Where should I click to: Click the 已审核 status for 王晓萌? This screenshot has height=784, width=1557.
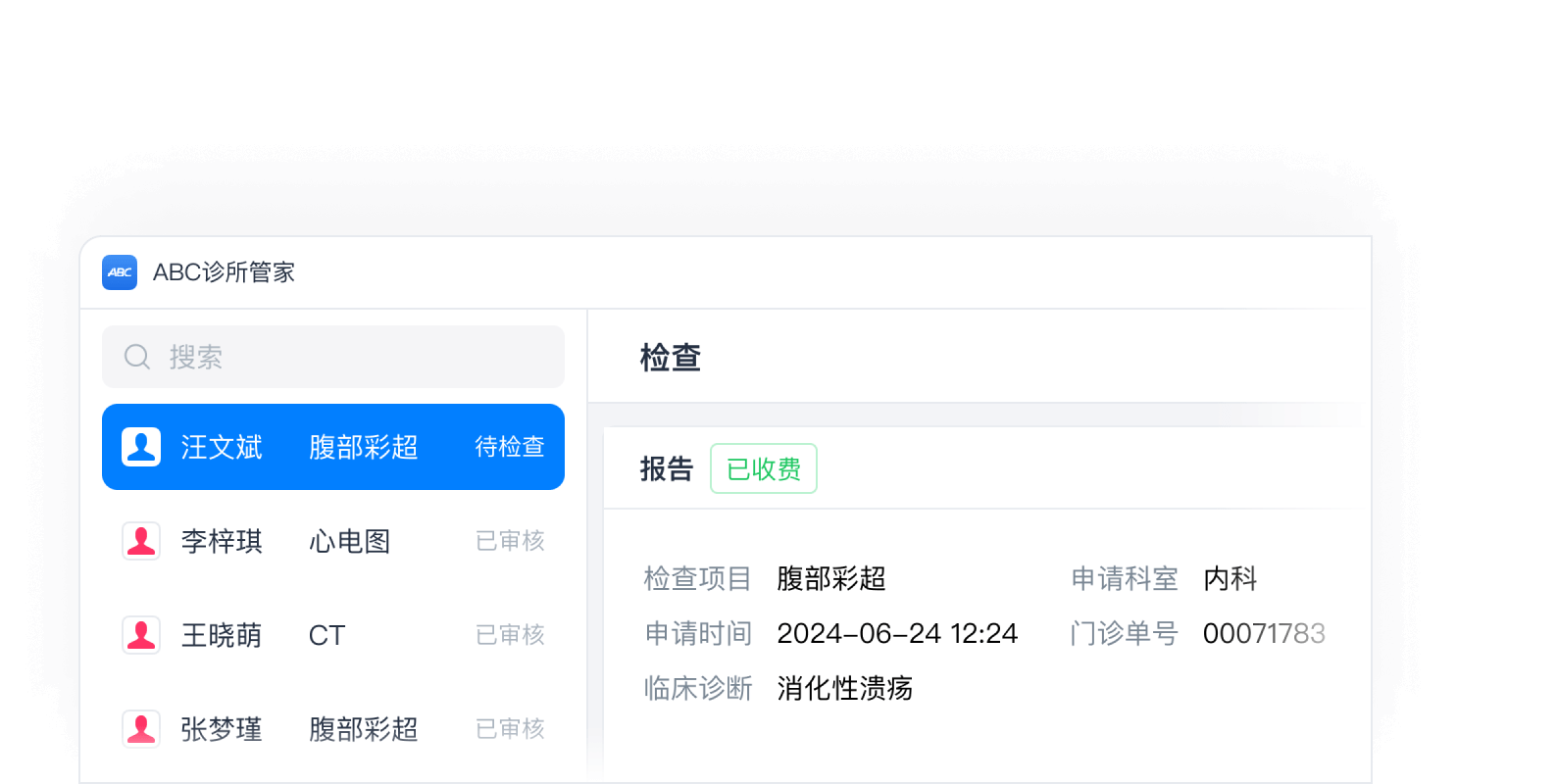(x=509, y=635)
